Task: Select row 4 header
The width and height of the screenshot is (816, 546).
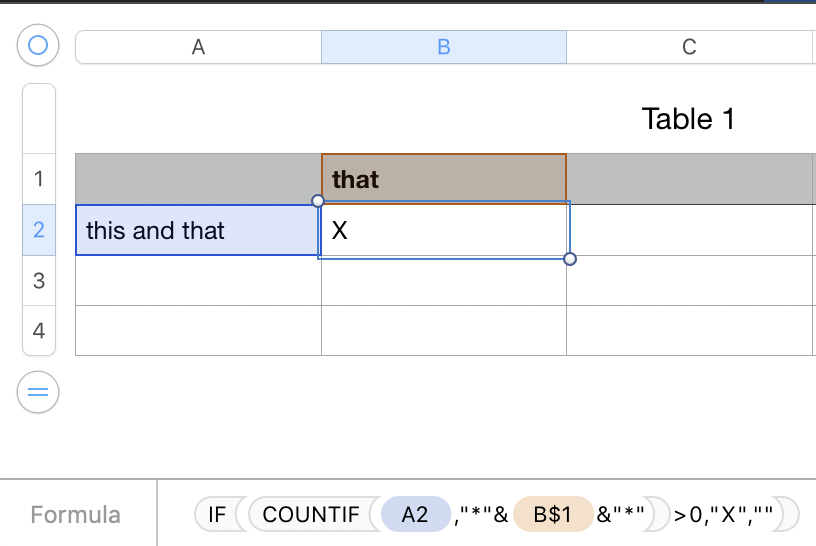Action: click(x=39, y=331)
